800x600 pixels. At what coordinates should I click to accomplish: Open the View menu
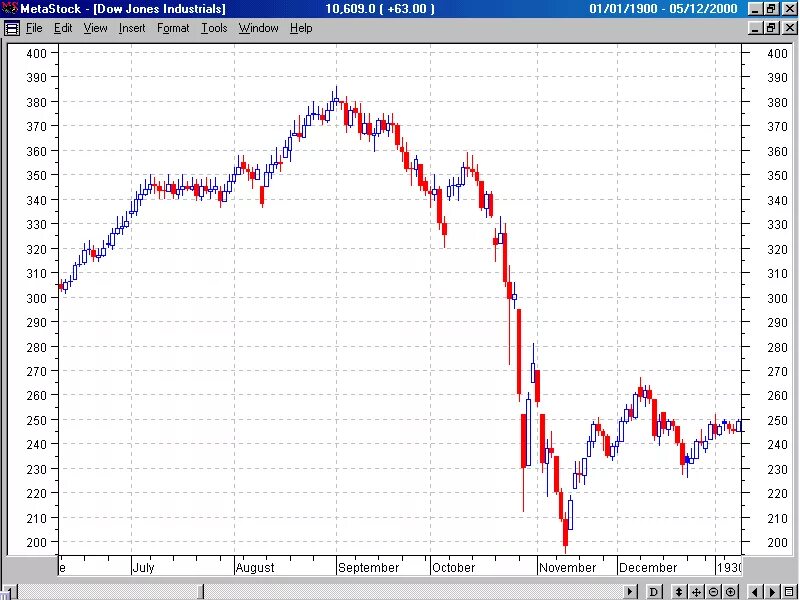[x=95, y=28]
